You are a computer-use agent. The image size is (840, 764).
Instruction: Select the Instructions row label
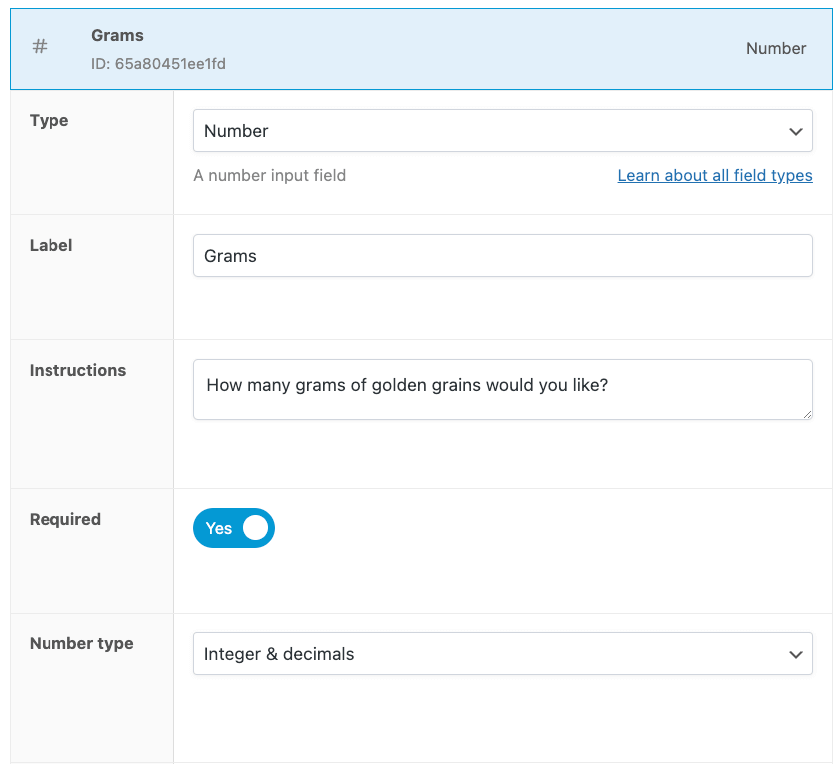78,370
